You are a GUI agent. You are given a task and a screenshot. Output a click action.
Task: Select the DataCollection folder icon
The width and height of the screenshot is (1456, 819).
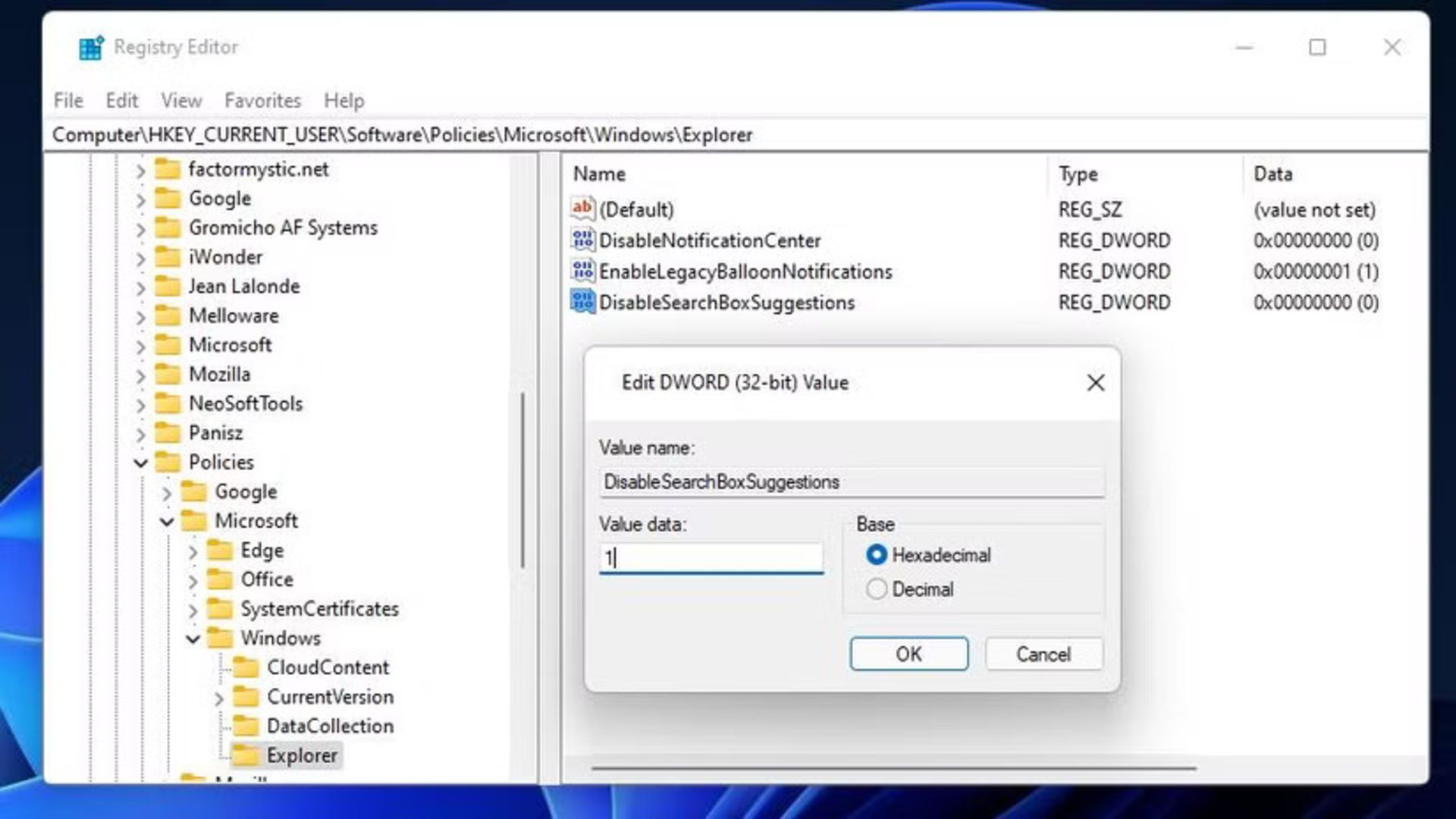pos(246,726)
